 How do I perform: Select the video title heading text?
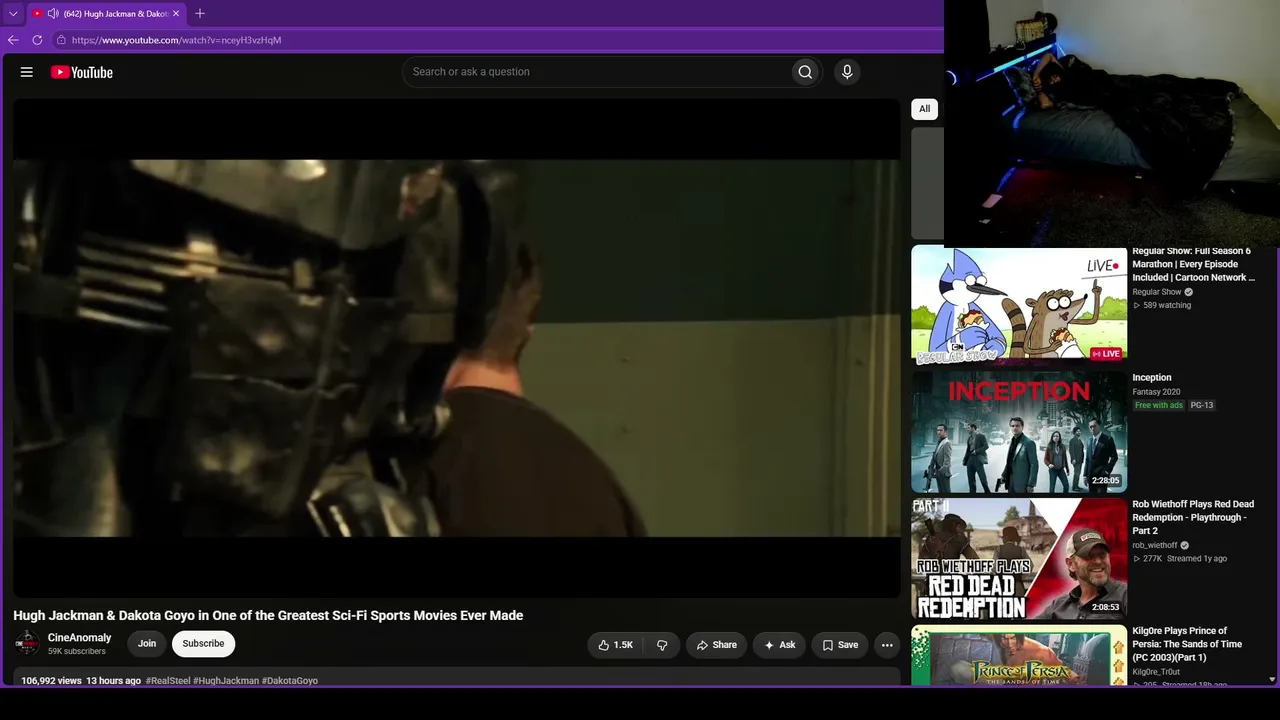(268, 616)
